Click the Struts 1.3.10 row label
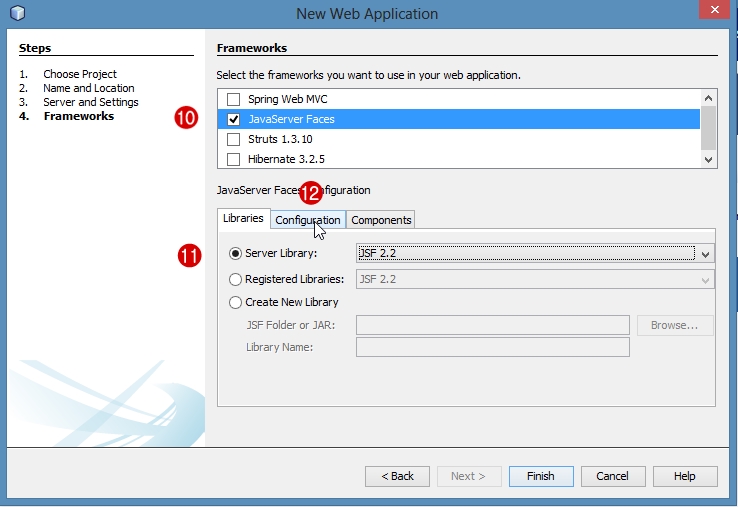Image resolution: width=738 pixels, height=507 pixels. click(x=280, y=139)
